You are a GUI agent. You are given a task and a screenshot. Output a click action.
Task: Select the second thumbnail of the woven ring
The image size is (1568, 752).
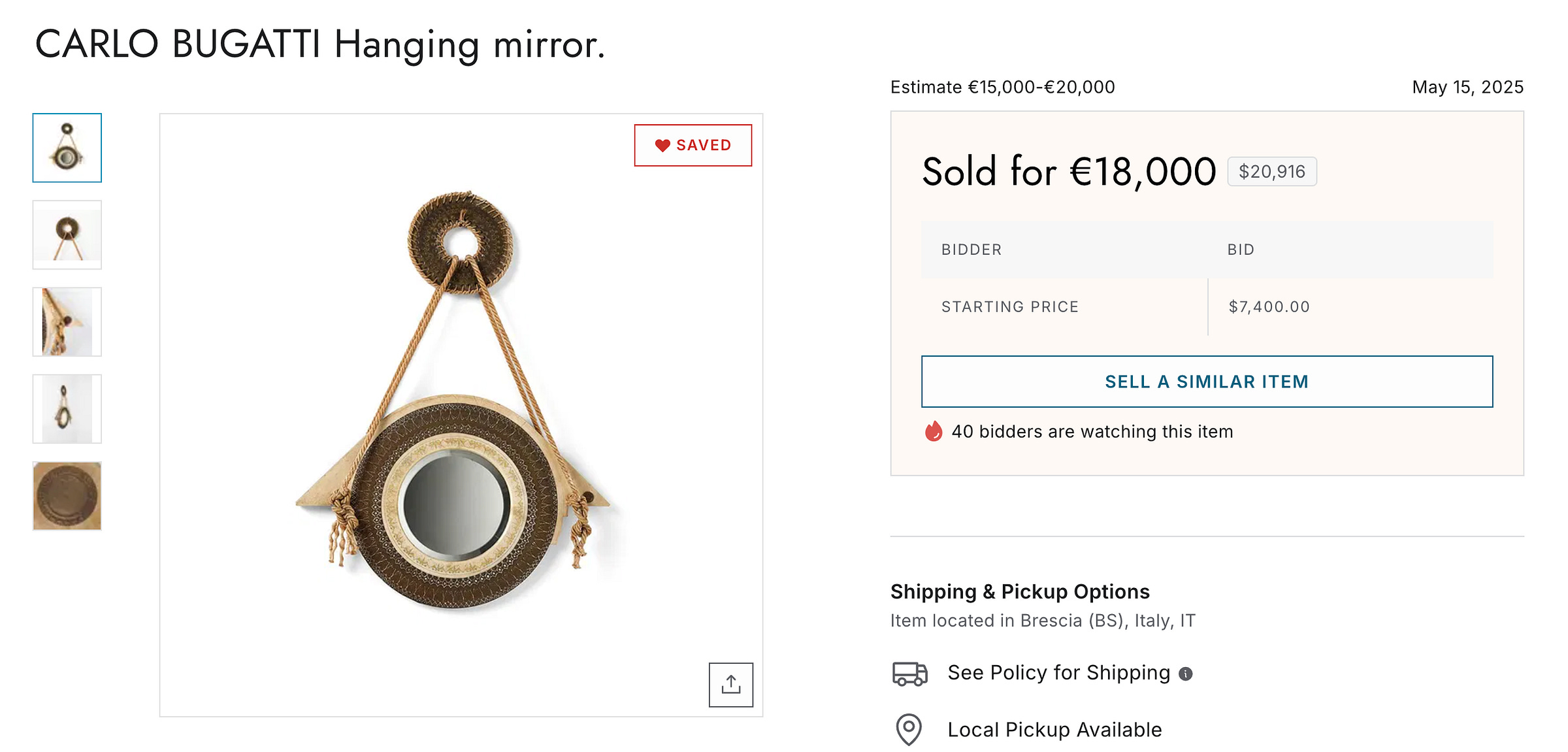pyautogui.click(x=67, y=235)
